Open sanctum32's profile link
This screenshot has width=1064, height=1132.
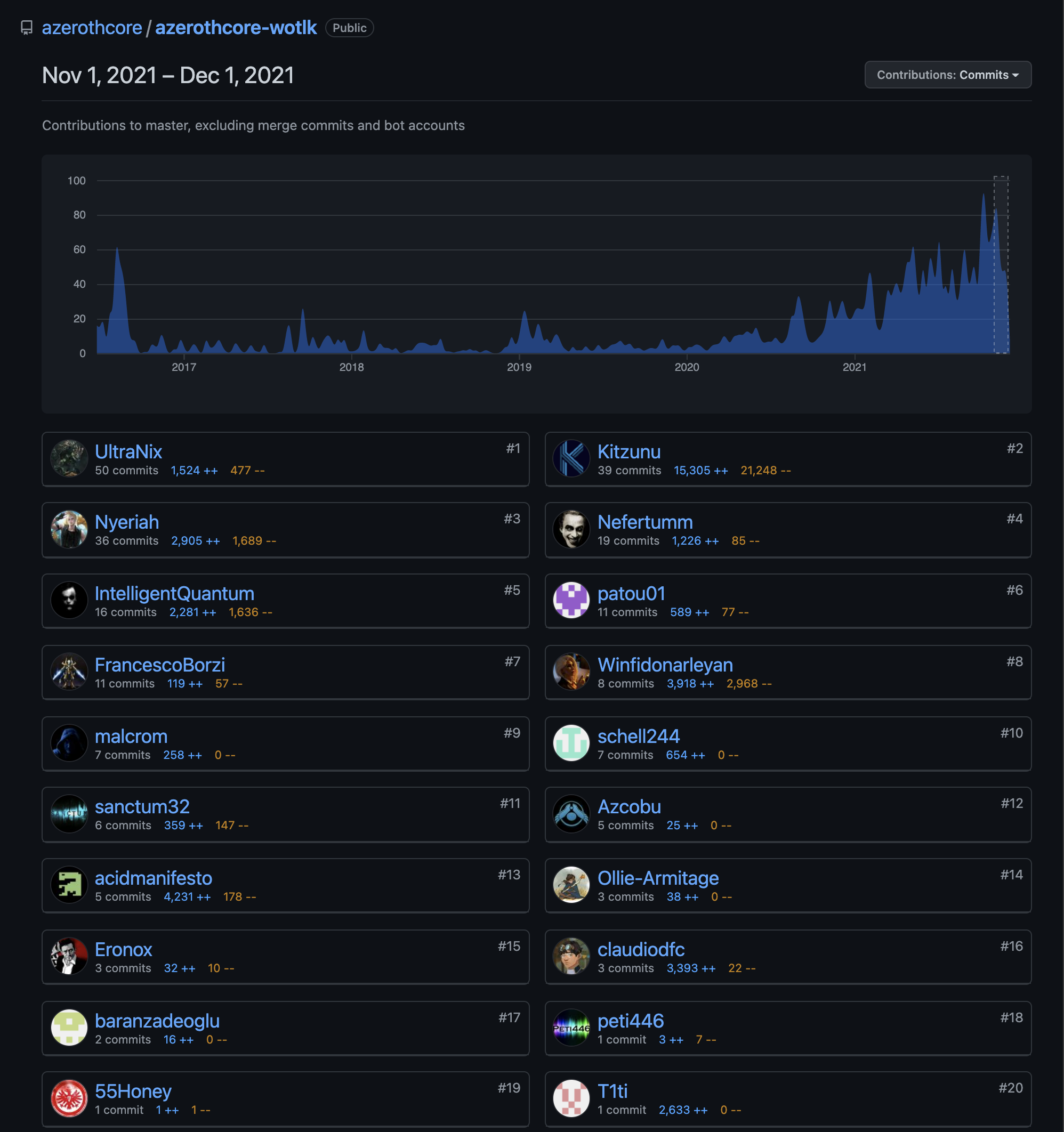coord(142,807)
